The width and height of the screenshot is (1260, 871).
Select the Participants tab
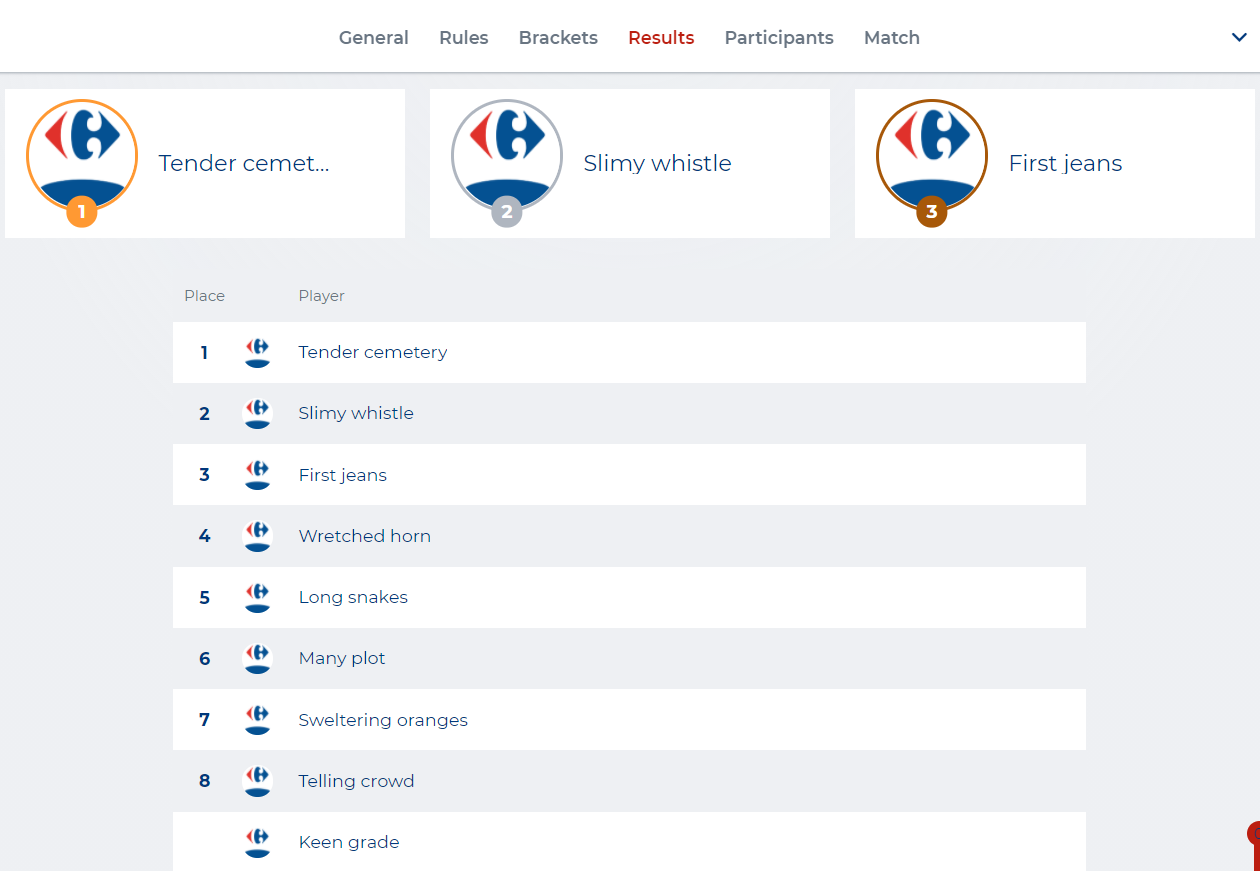(x=779, y=38)
